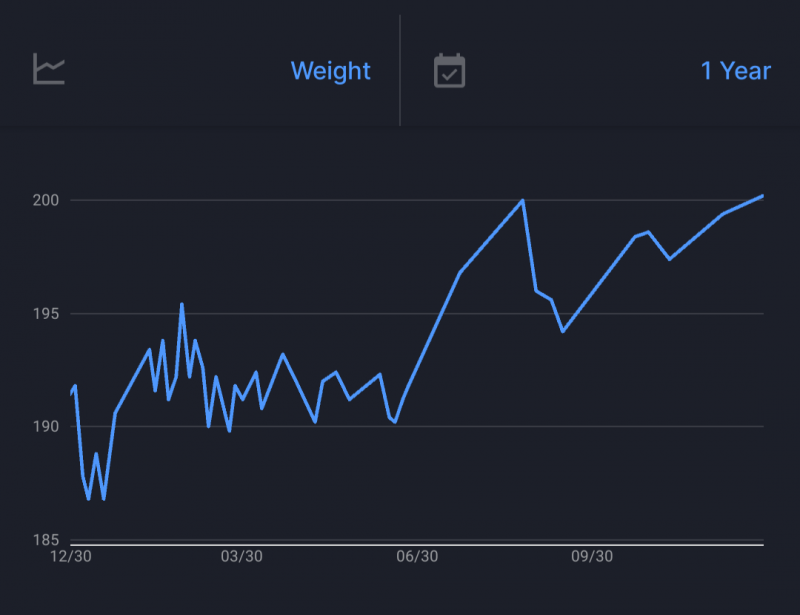
Task: Select the 09/30 date label
Action: click(592, 557)
